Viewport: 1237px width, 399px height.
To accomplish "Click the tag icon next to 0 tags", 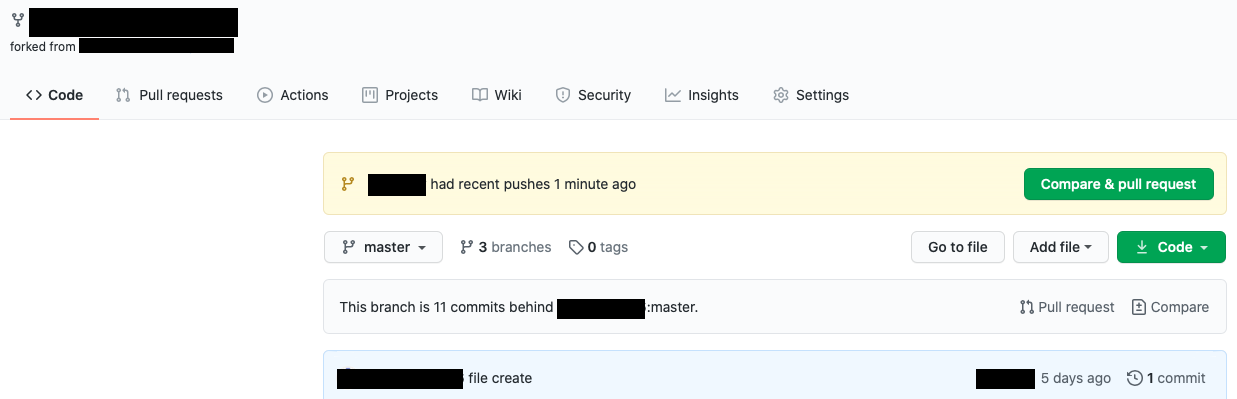I will pyautogui.click(x=576, y=247).
